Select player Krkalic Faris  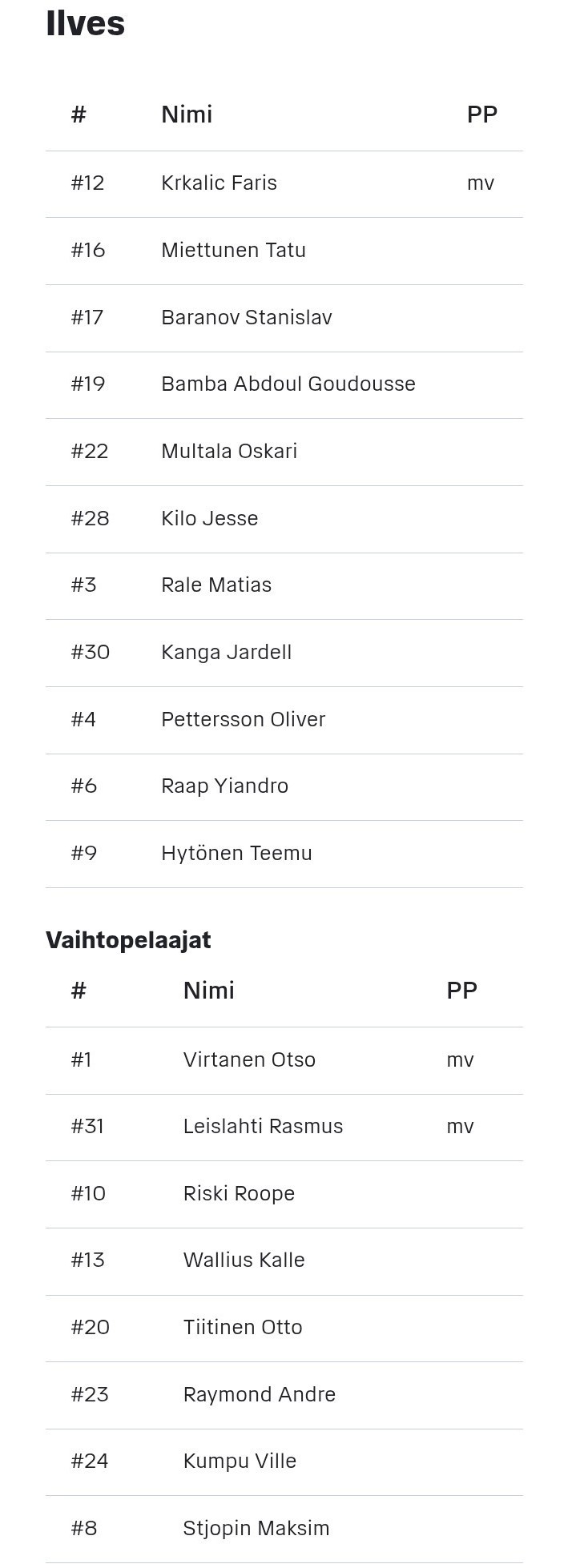click(x=219, y=183)
